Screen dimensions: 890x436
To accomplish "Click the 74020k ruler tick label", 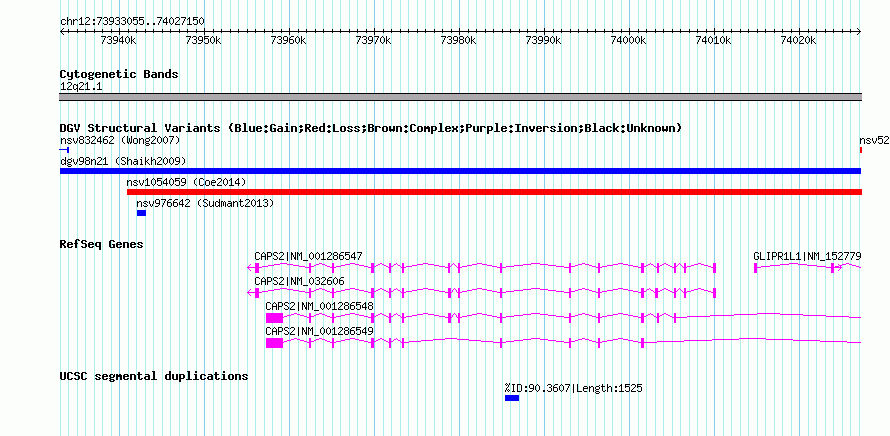I will click(x=799, y=40).
